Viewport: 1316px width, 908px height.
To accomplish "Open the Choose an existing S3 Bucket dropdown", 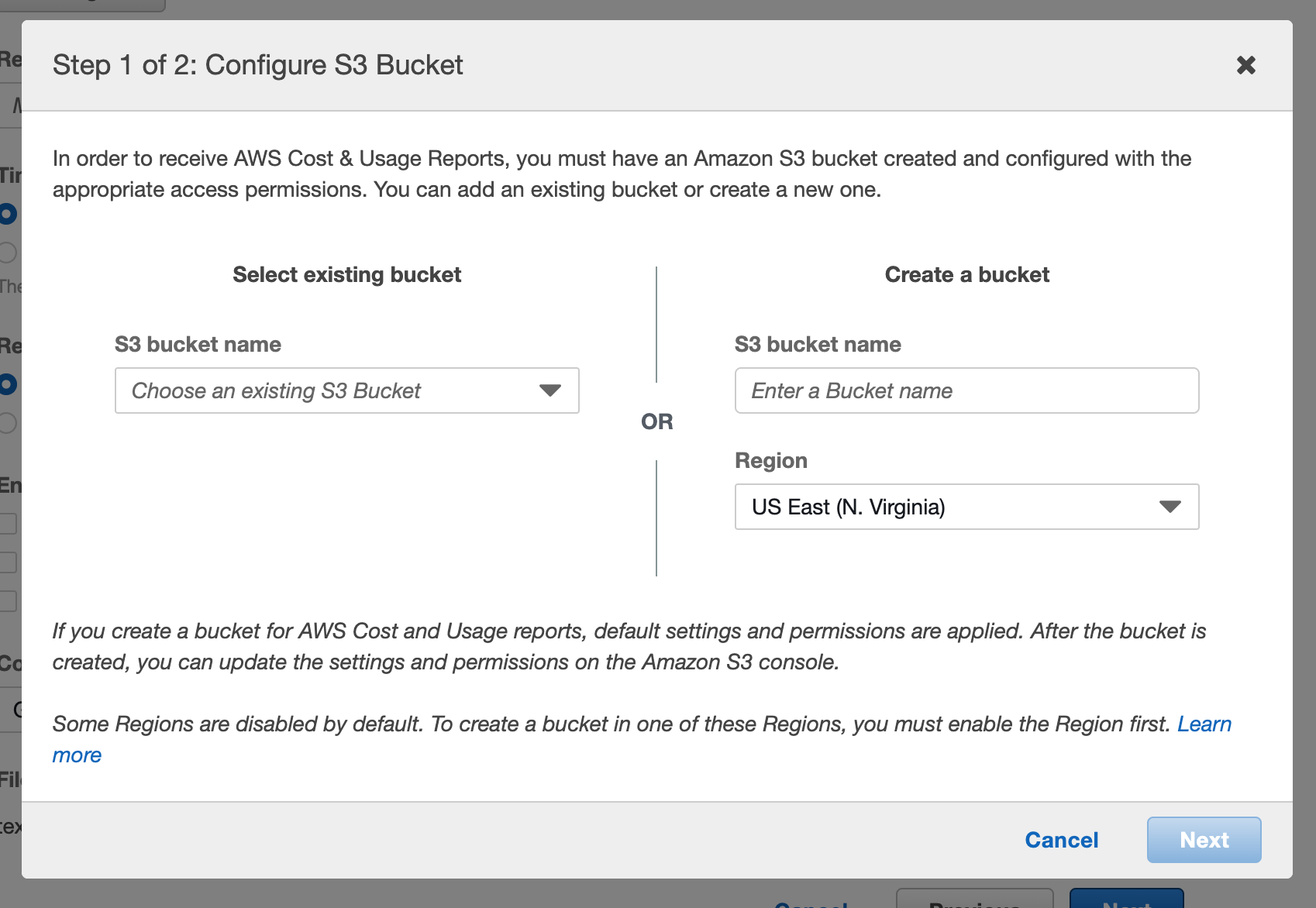I will tap(346, 390).
